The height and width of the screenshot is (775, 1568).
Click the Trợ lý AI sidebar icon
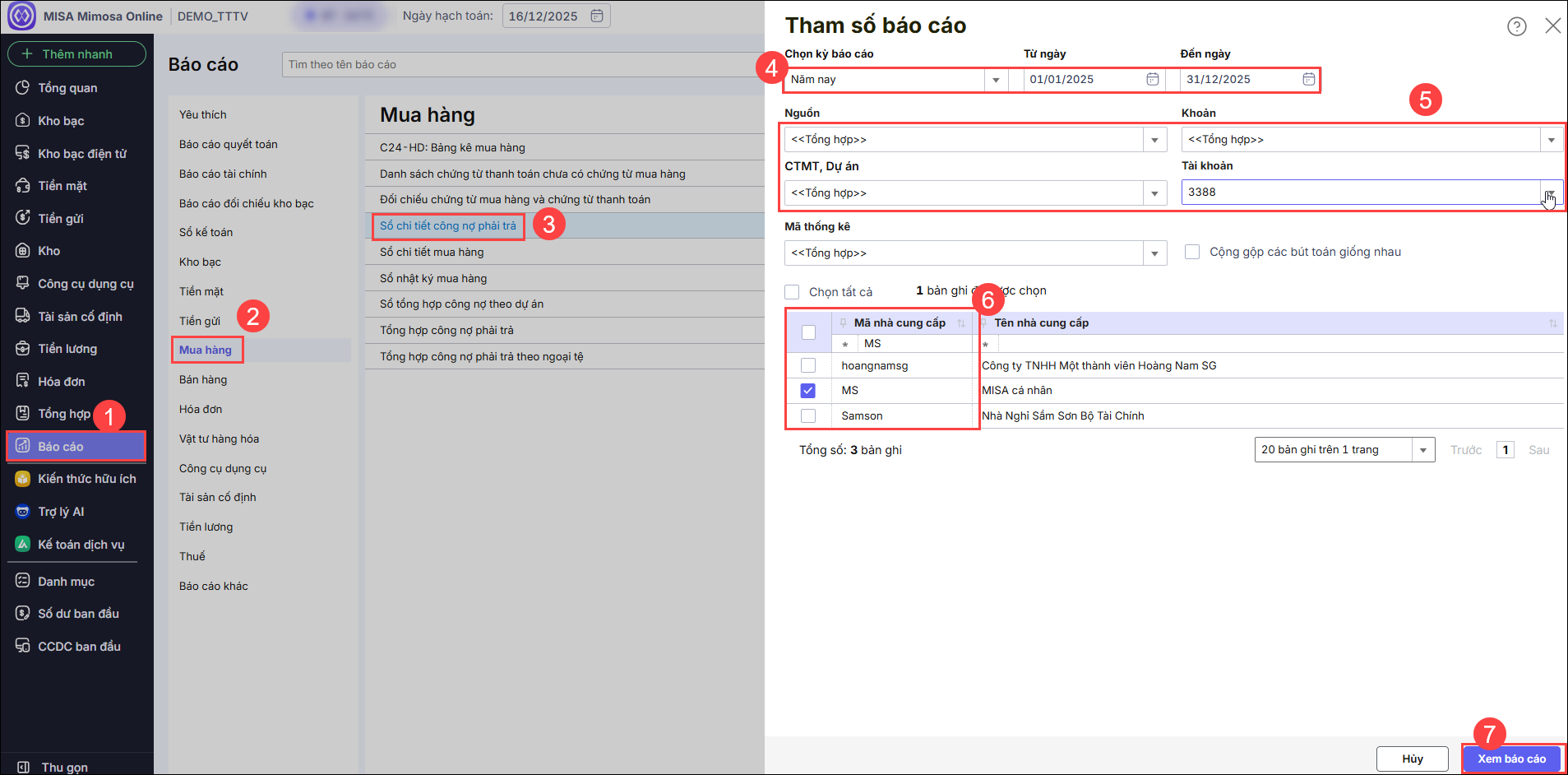(23, 512)
